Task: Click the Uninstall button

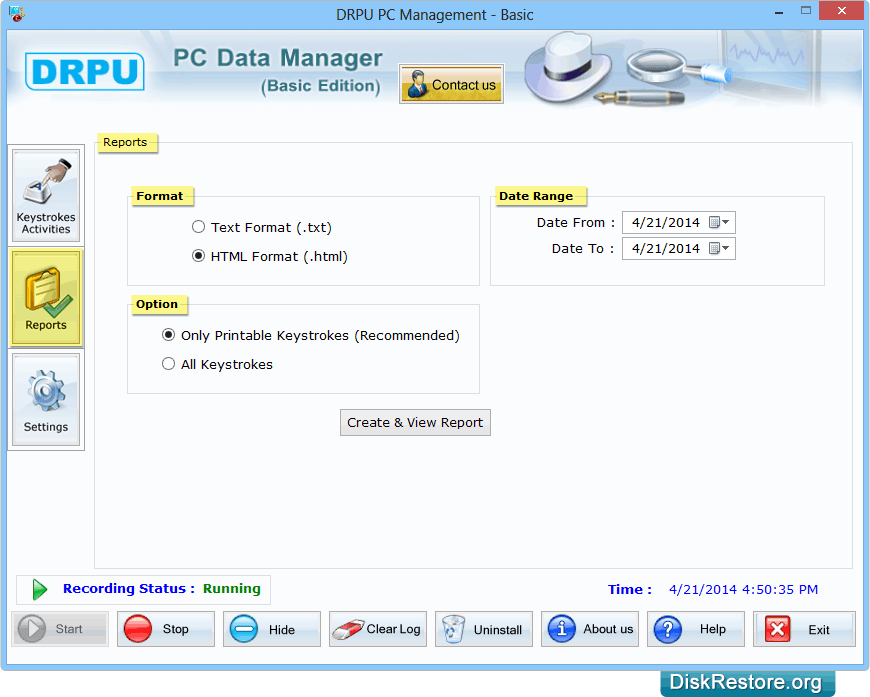Action: tap(484, 629)
